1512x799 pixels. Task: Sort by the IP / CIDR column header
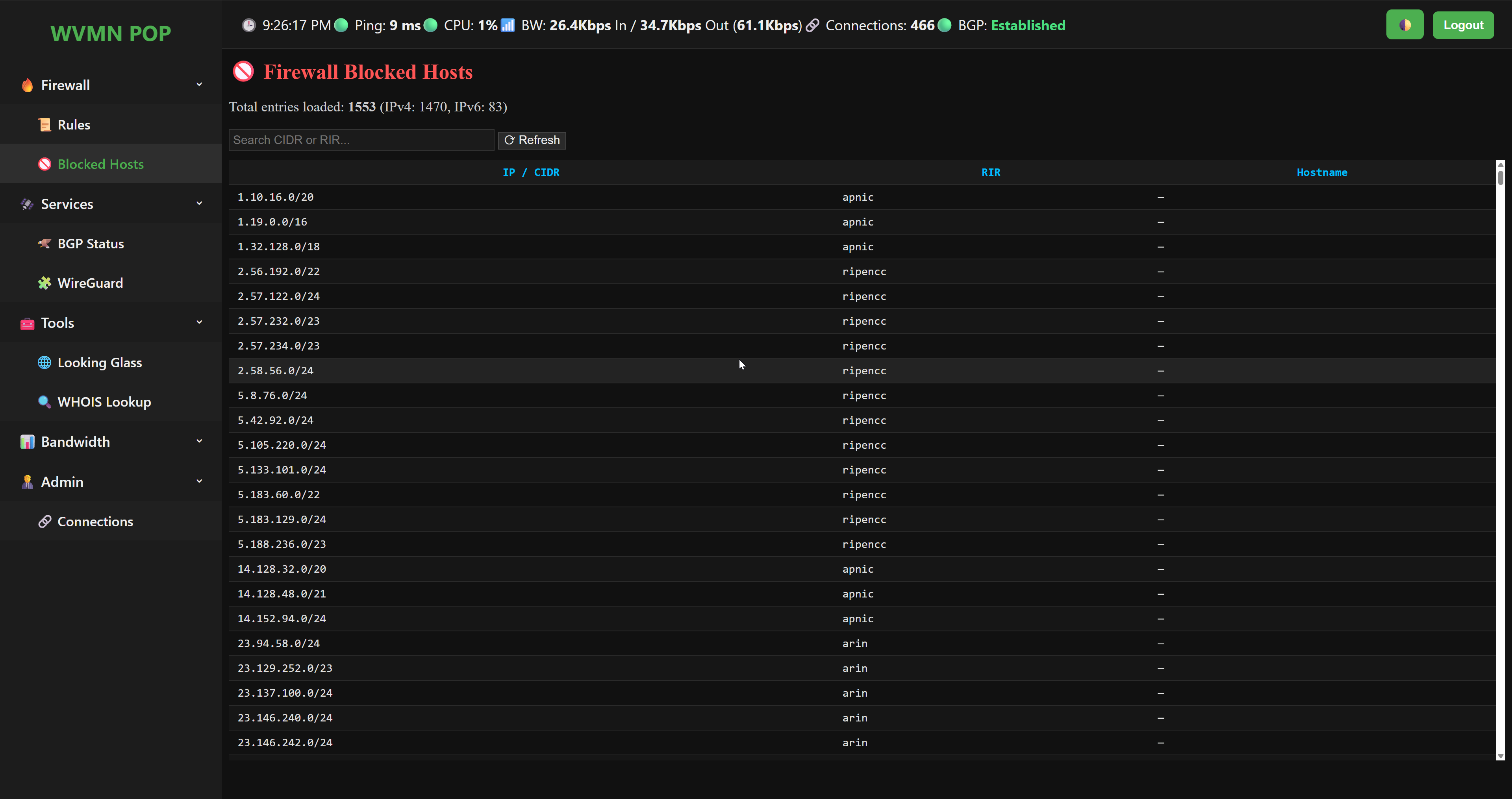coord(531,172)
